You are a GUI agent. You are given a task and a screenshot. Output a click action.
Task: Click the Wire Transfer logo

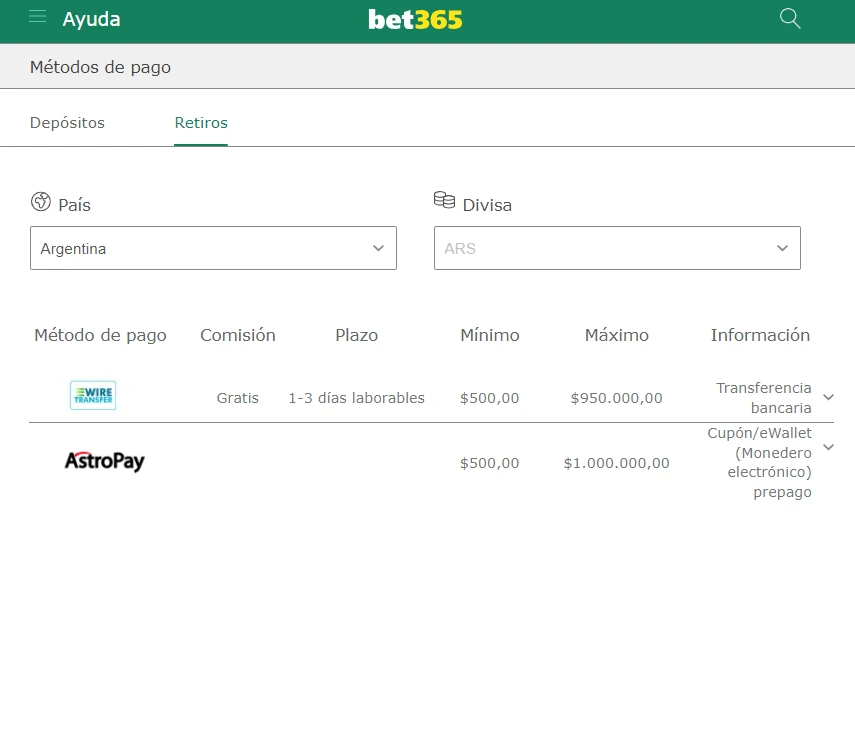(x=93, y=395)
